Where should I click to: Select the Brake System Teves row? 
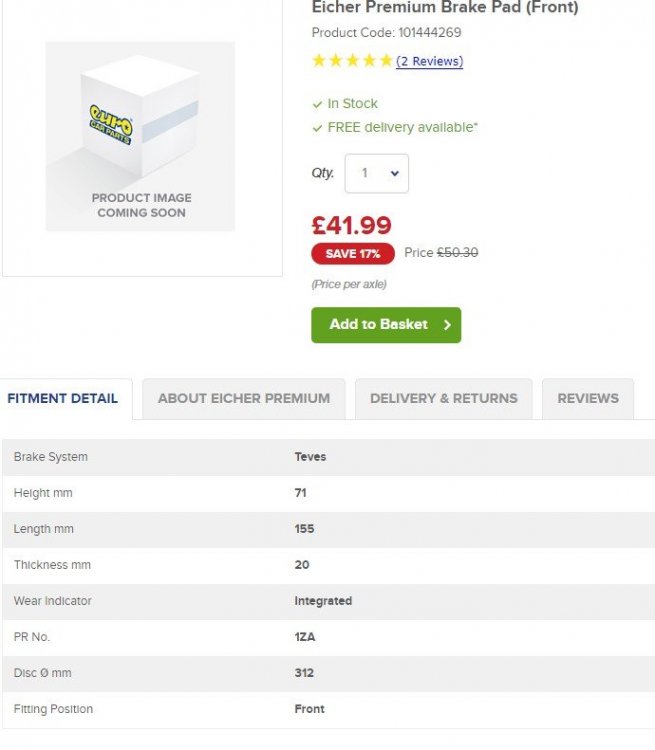[328, 457]
